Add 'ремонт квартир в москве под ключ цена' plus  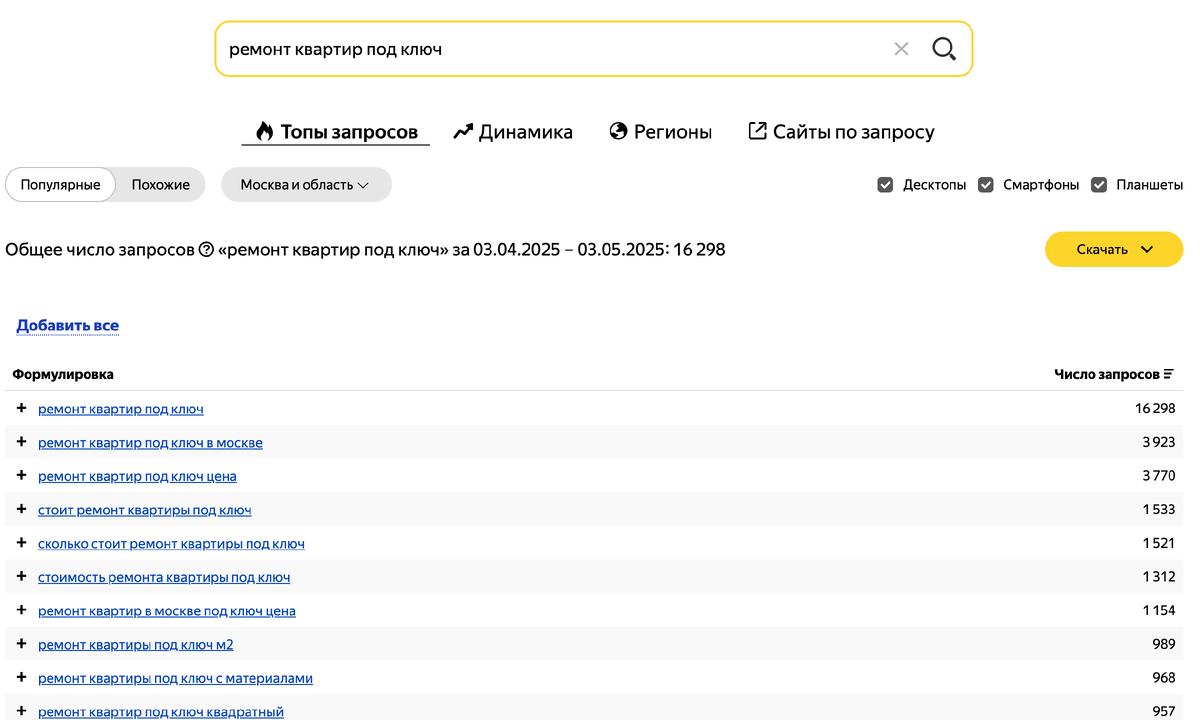21,610
